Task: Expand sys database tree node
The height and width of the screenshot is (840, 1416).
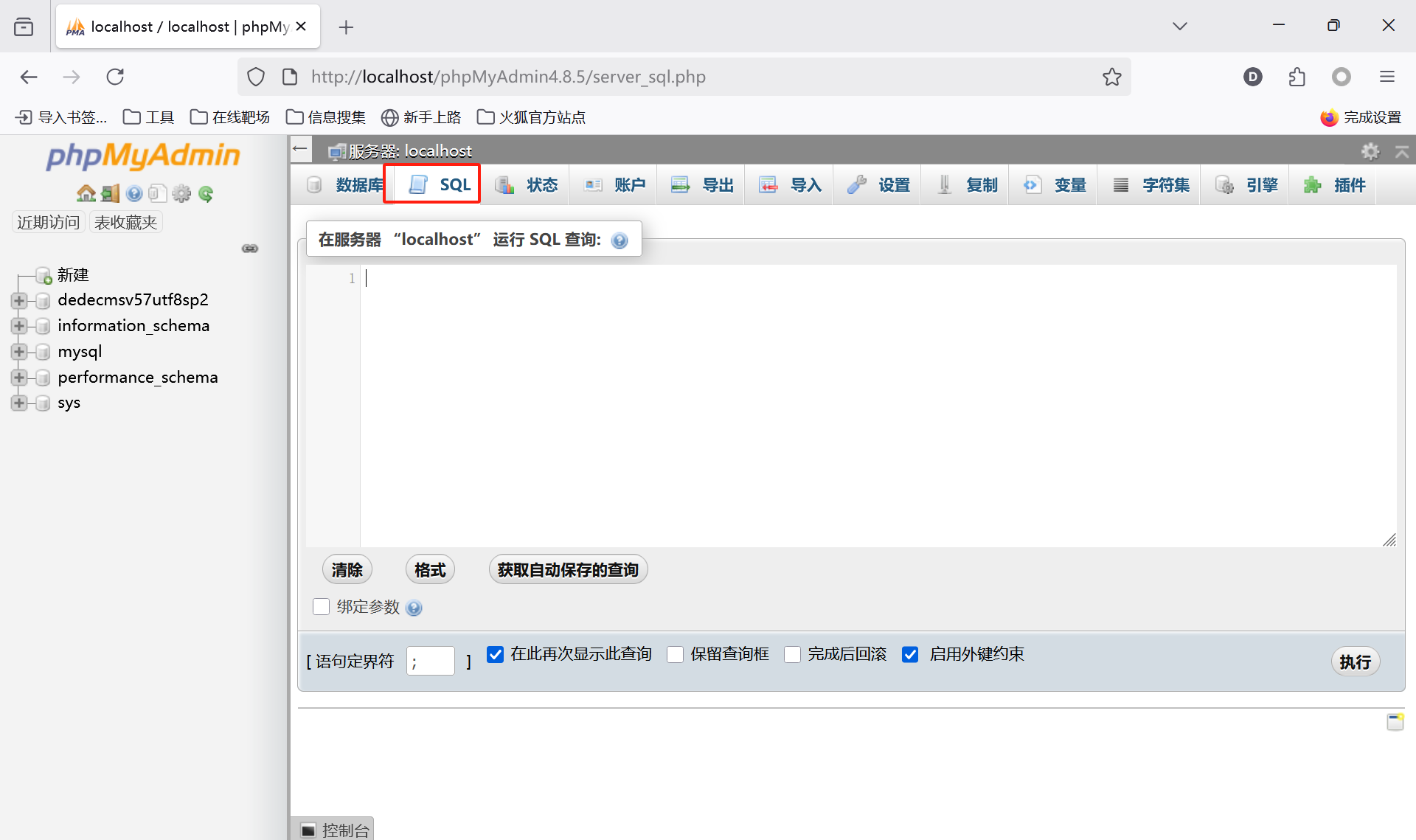Action: [x=19, y=403]
